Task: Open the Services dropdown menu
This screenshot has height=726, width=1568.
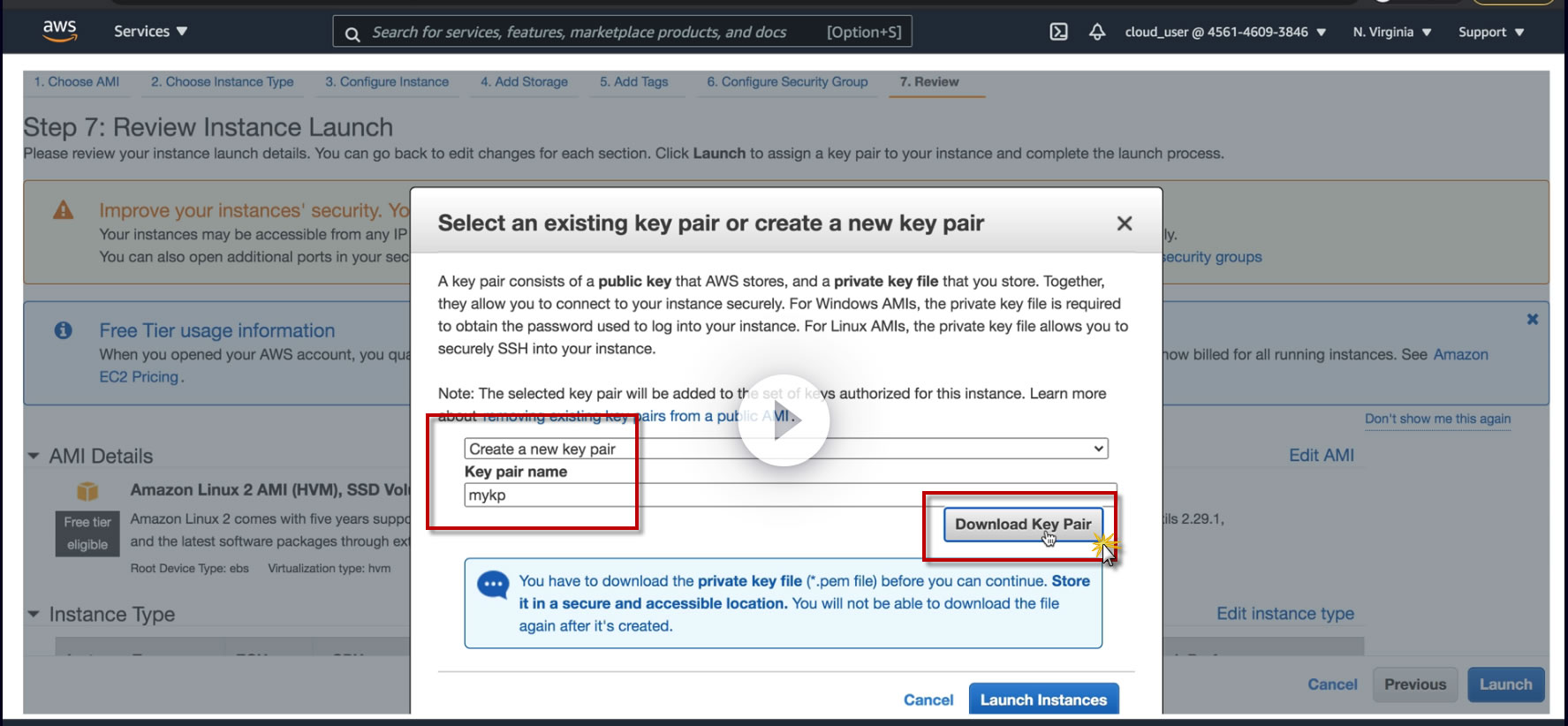Action: click(150, 31)
